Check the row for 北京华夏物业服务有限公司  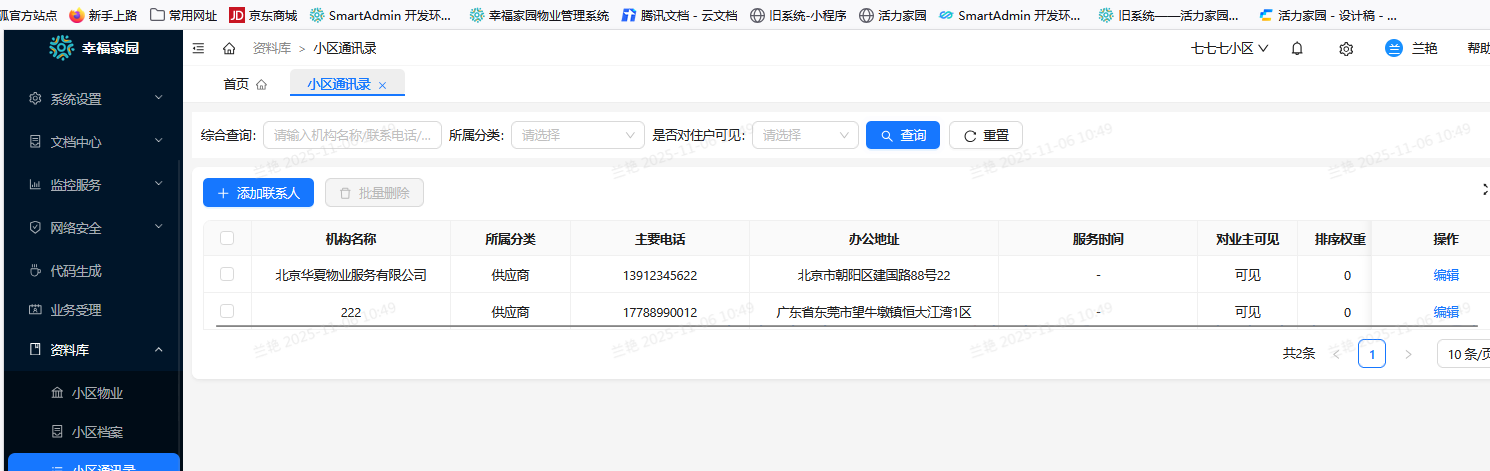227,274
